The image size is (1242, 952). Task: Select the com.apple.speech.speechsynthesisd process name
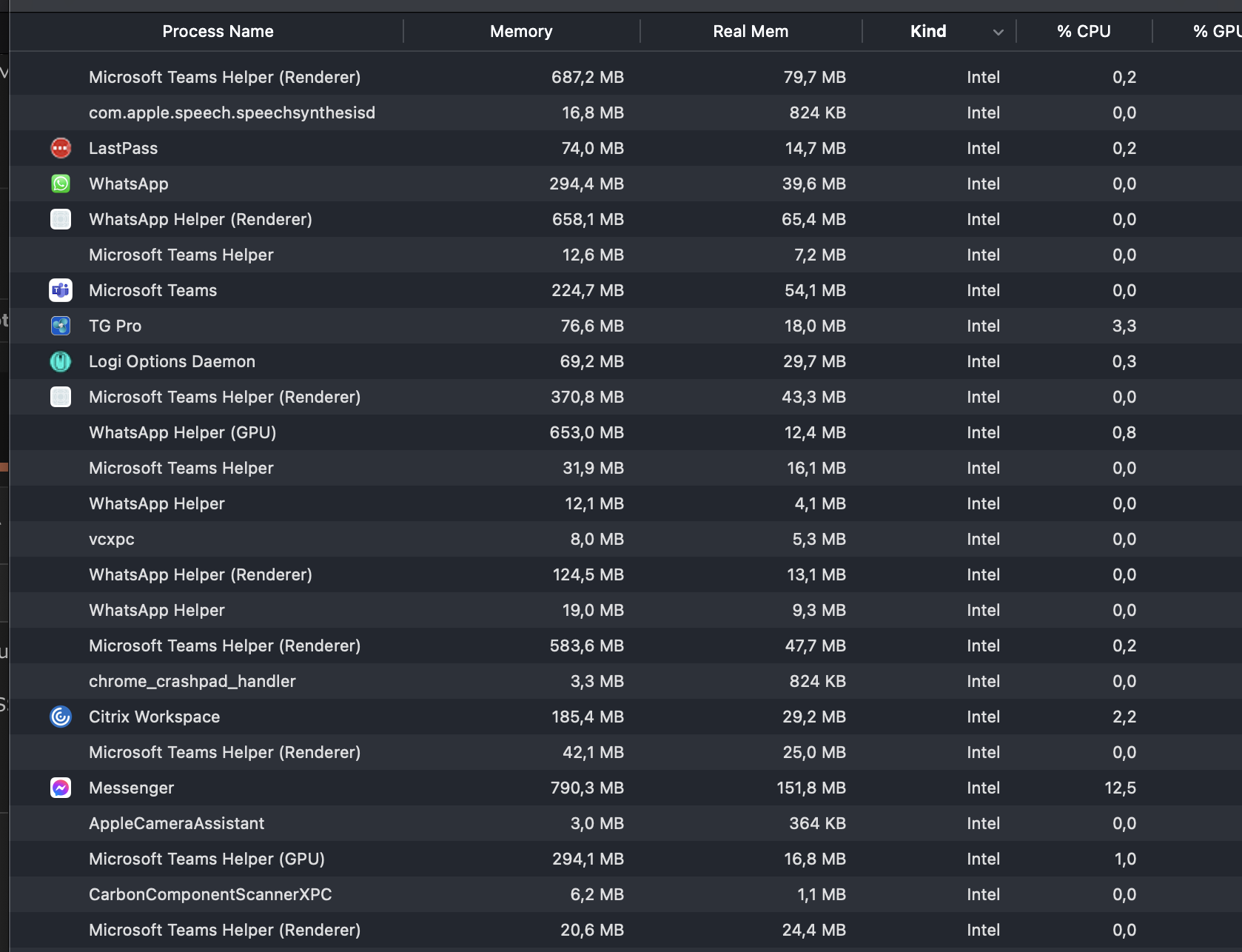[x=232, y=113]
